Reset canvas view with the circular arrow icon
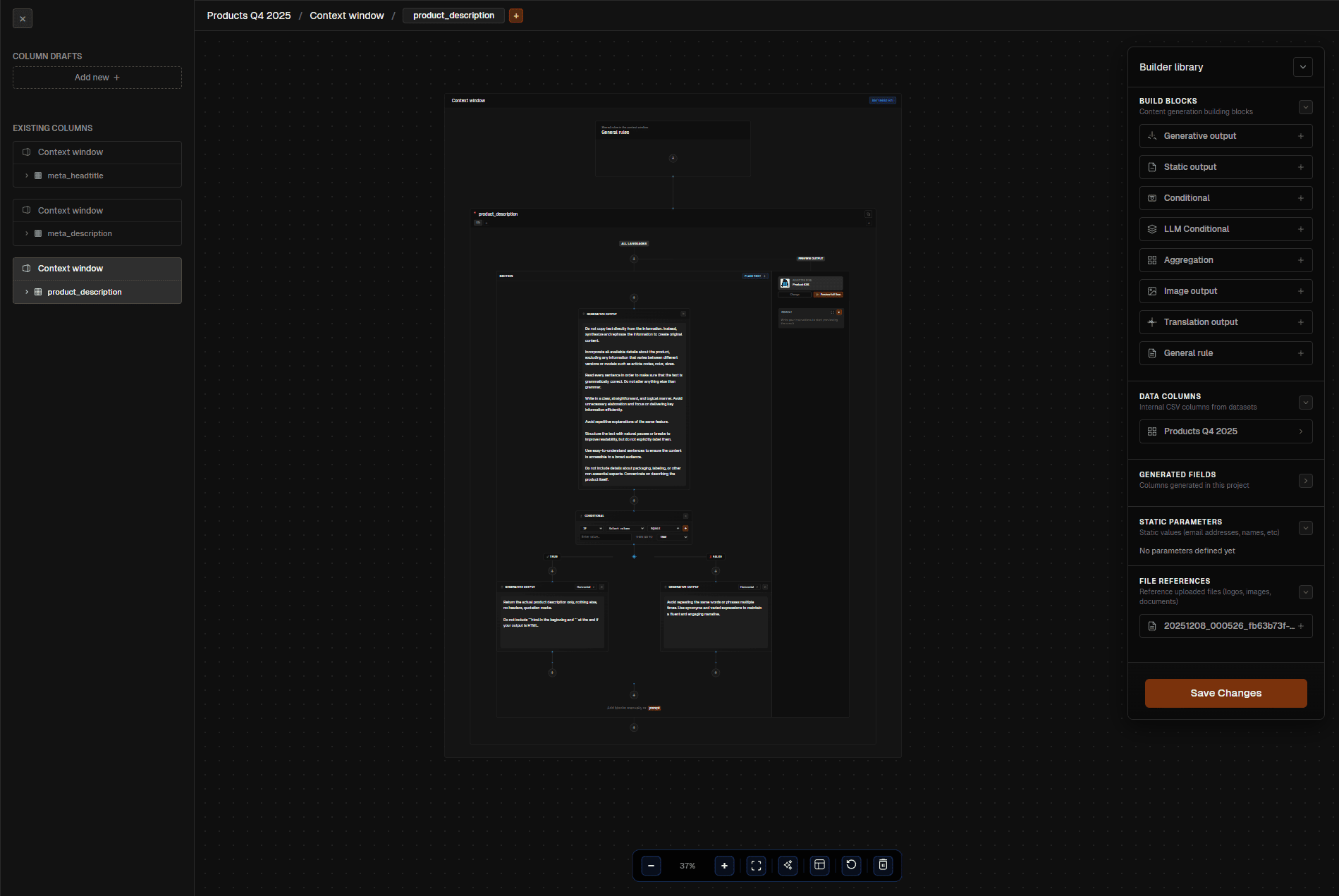This screenshot has width=1339, height=896. [x=850, y=865]
